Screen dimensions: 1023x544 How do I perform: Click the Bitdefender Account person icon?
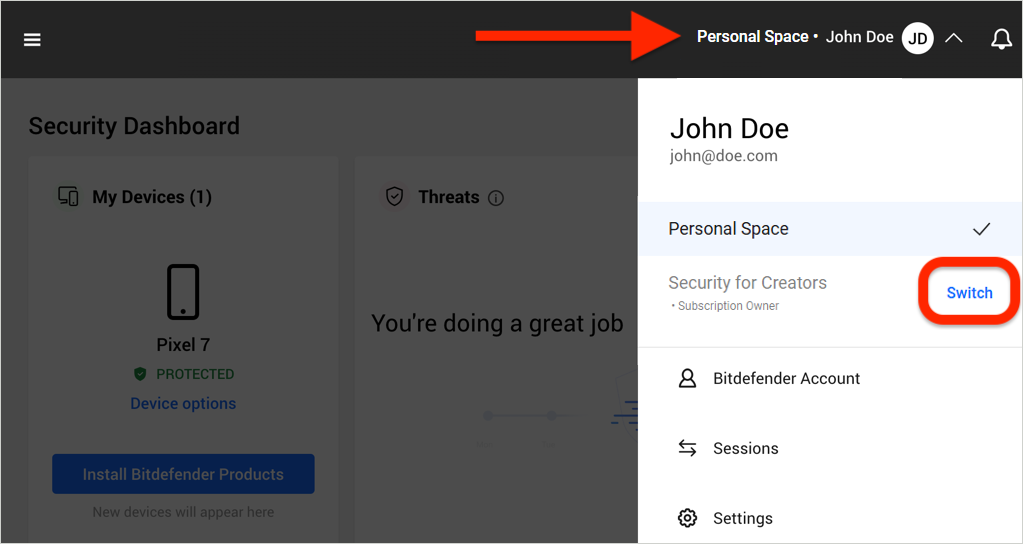(687, 378)
